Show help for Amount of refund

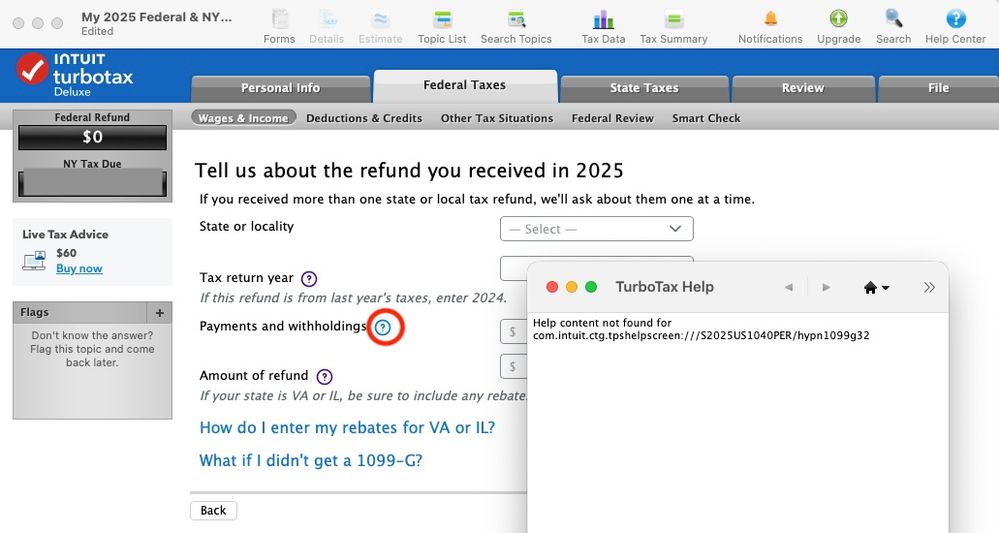pos(324,376)
